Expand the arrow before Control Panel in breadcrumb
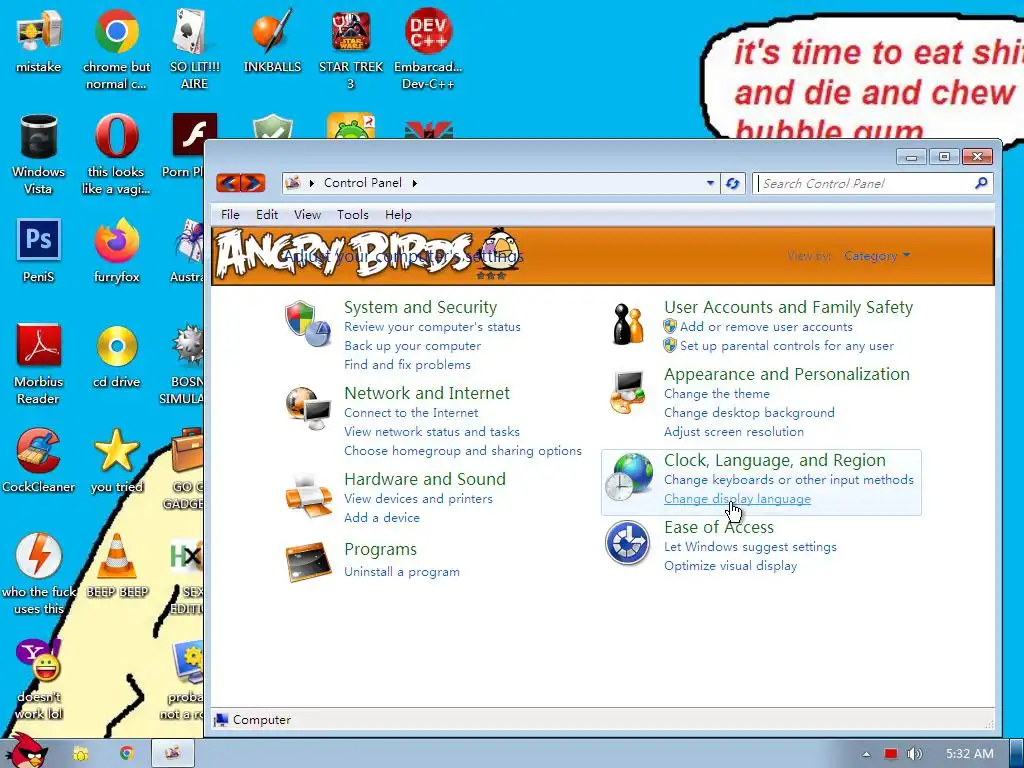 tap(312, 184)
